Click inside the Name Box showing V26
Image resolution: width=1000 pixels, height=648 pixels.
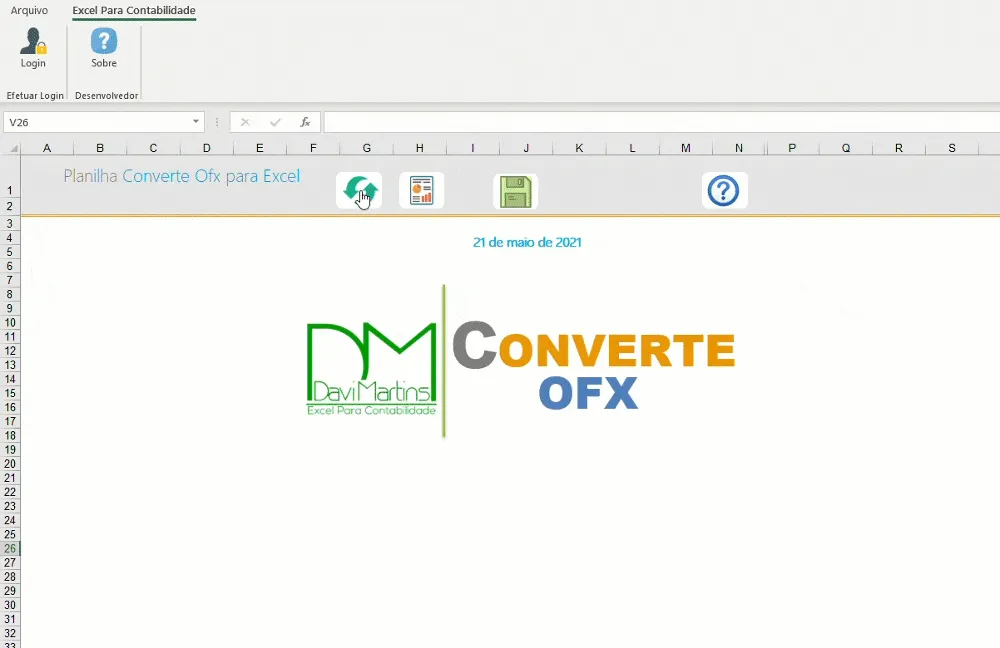pyautogui.click(x=98, y=122)
